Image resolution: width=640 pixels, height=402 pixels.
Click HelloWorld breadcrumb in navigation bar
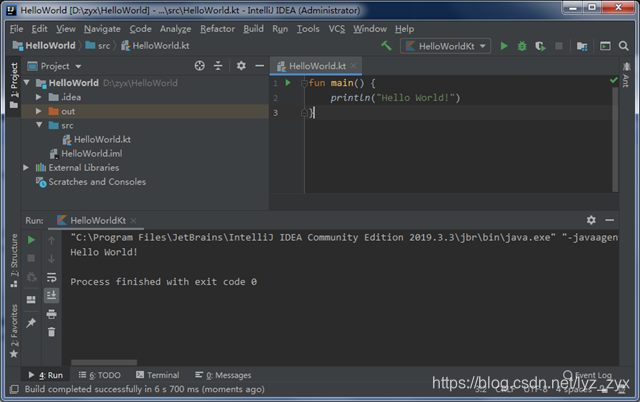[44, 46]
